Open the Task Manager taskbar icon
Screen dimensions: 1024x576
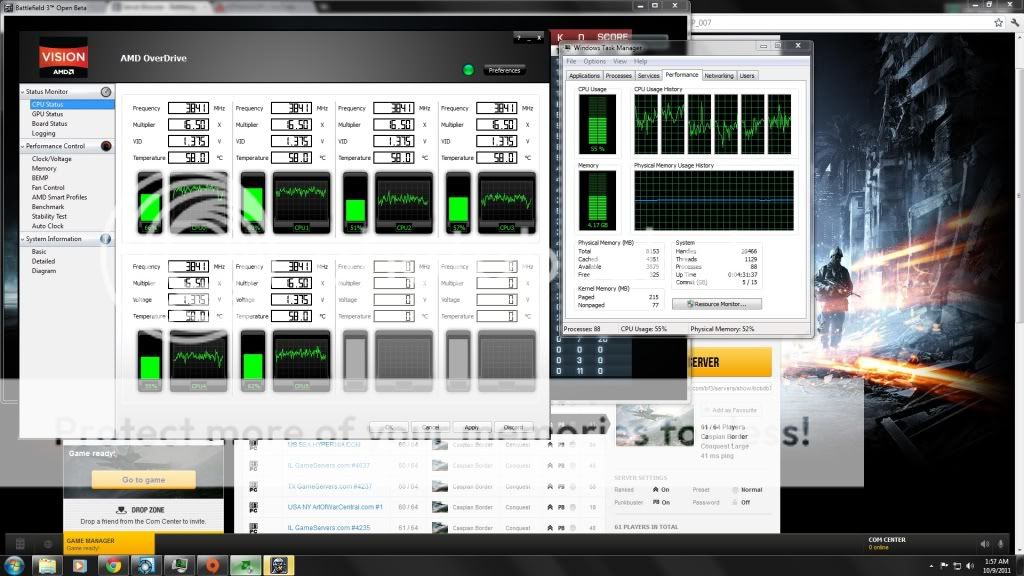pos(179,565)
